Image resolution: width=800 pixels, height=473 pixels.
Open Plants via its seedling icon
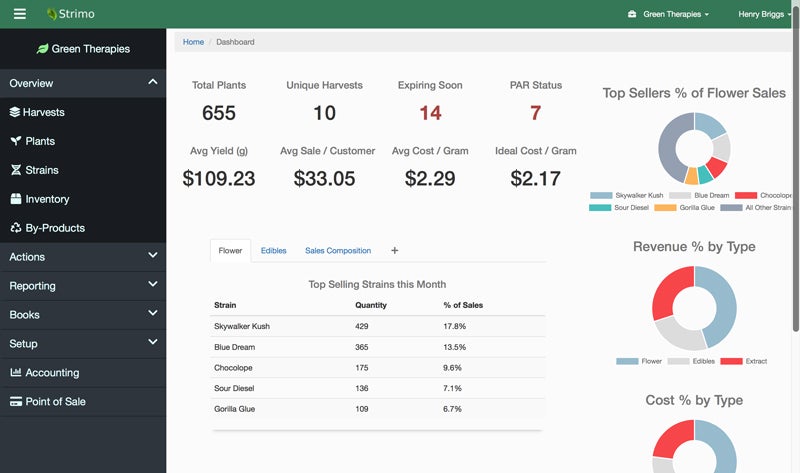[15, 141]
